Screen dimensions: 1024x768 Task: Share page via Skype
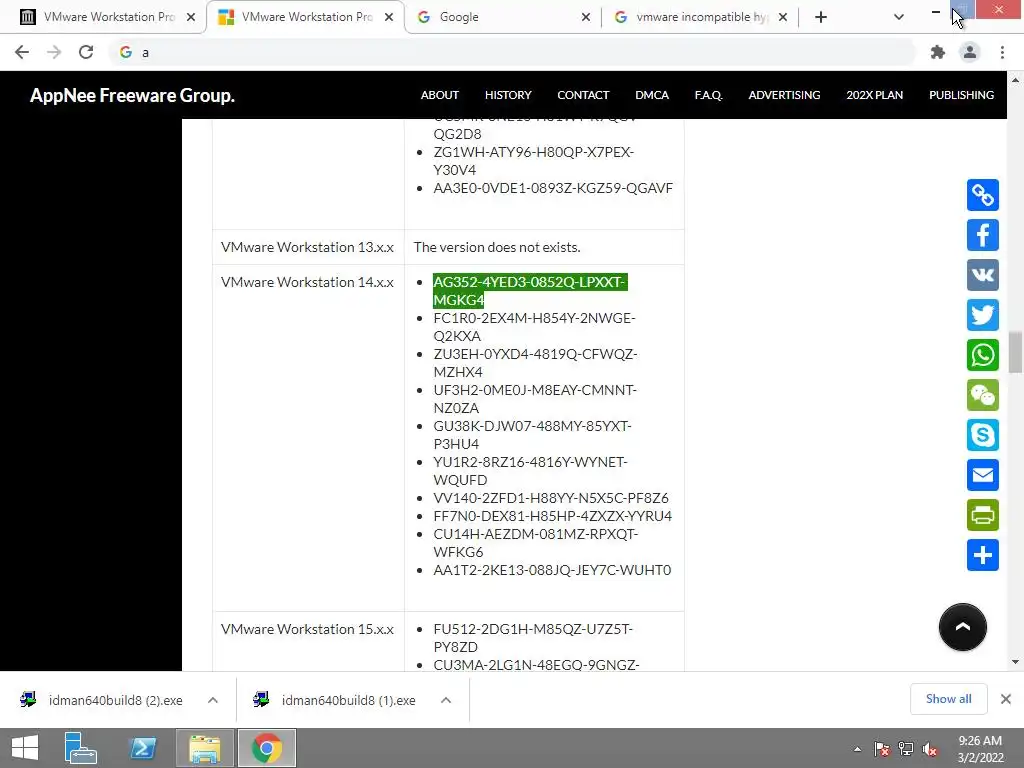(982, 435)
